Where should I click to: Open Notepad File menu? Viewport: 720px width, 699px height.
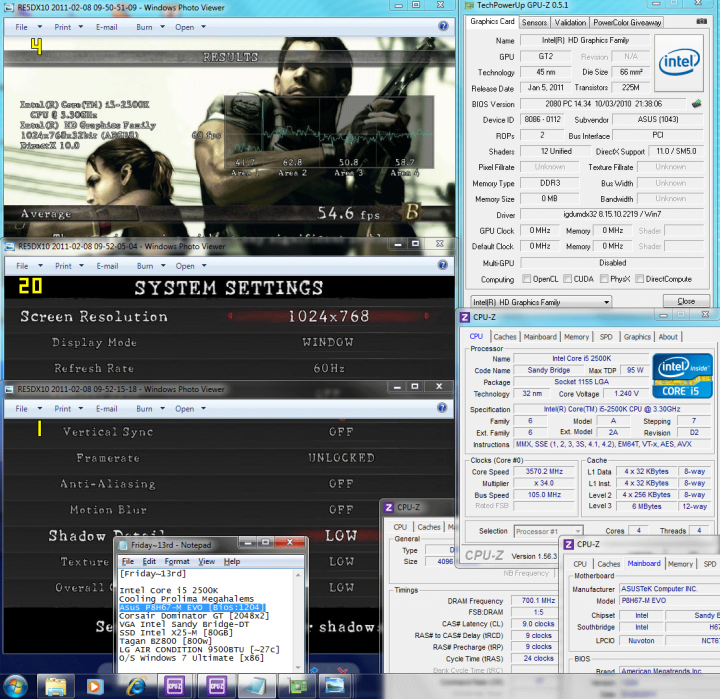(128, 561)
